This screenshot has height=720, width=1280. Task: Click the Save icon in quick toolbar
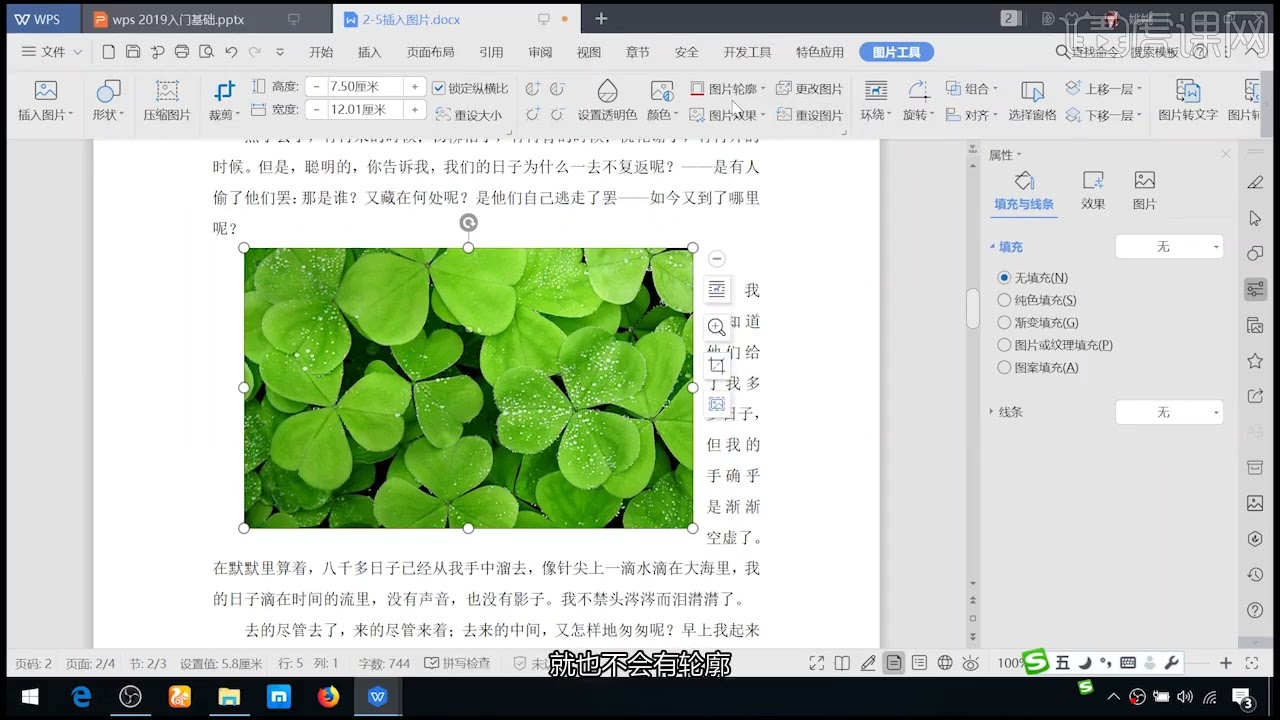(133, 51)
